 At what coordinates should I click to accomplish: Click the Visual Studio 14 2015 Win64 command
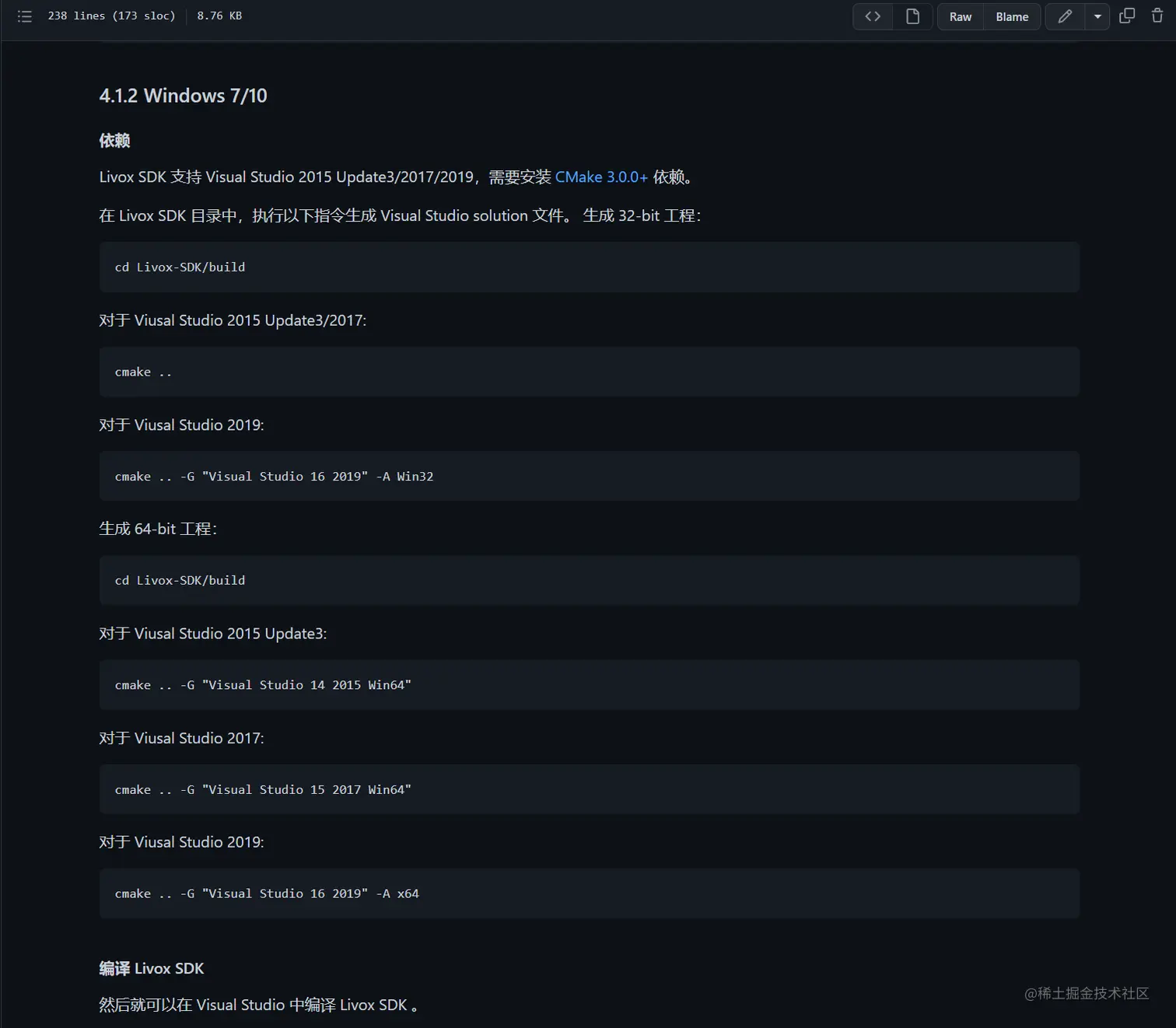[263, 685]
